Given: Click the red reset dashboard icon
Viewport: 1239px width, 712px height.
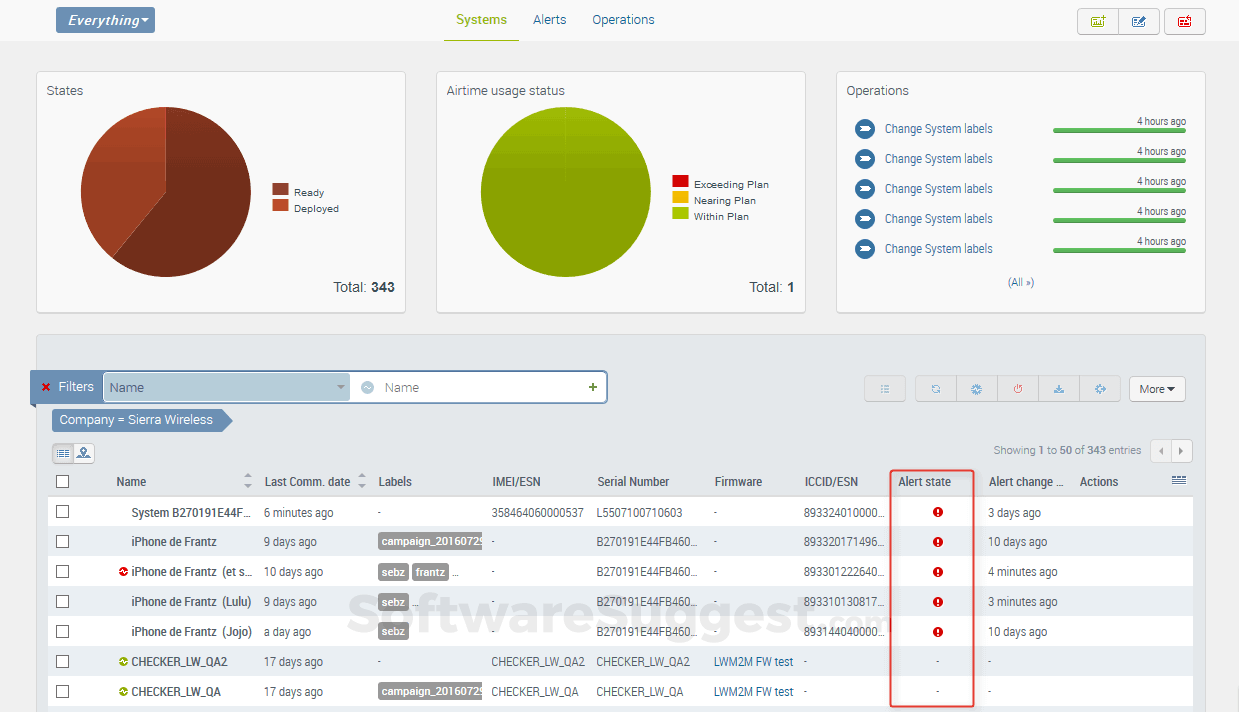Looking at the screenshot, I should [x=1185, y=21].
